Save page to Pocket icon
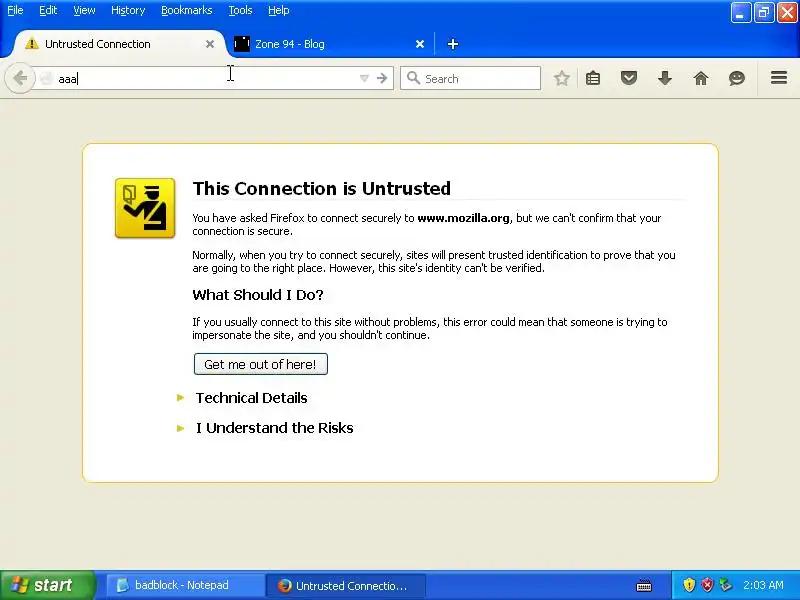Image resolution: width=800 pixels, height=600 pixels. 629,78
